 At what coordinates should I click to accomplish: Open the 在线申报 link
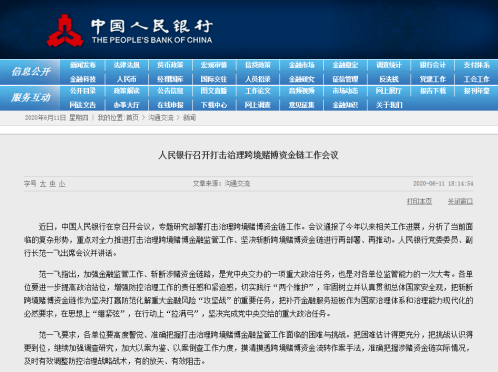pos(170,105)
